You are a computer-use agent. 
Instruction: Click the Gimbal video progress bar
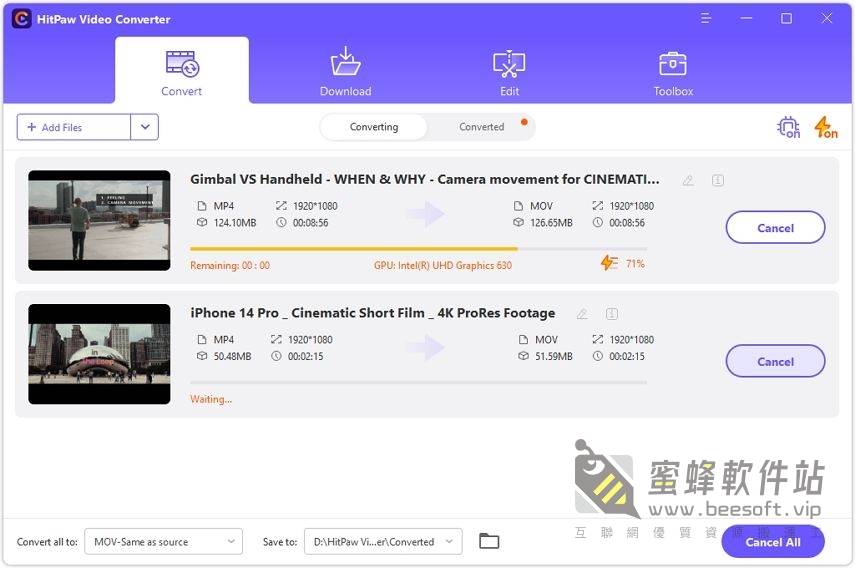(418, 249)
